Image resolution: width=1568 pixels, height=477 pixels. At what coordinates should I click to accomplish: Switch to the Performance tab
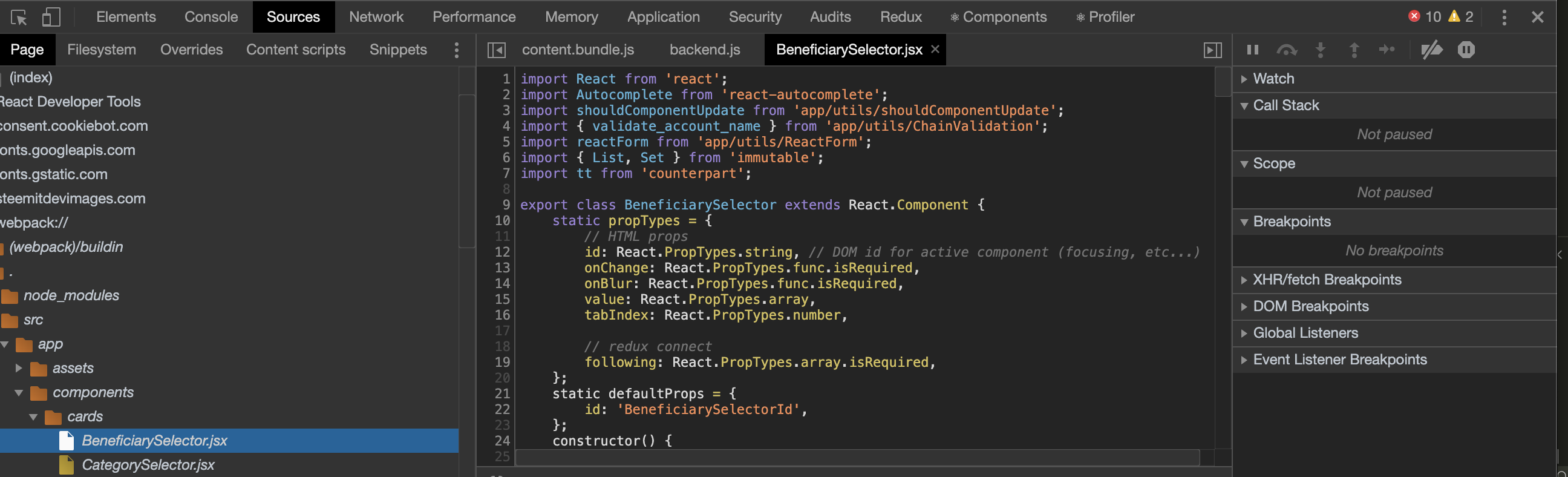tap(474, 17)
